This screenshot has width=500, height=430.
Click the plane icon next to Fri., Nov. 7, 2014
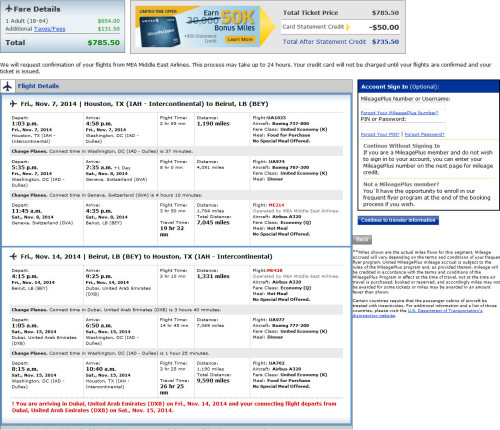pyautogui.click(x=13, y=104)
